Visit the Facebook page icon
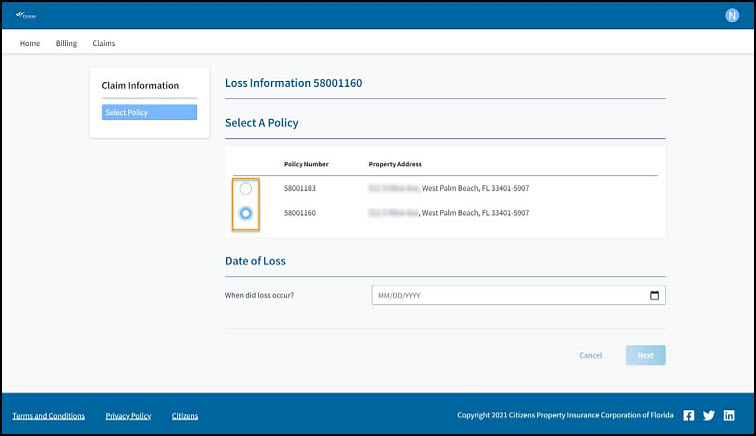The height and width of the screenshot is (436, 756). click(x=689, y=415)
